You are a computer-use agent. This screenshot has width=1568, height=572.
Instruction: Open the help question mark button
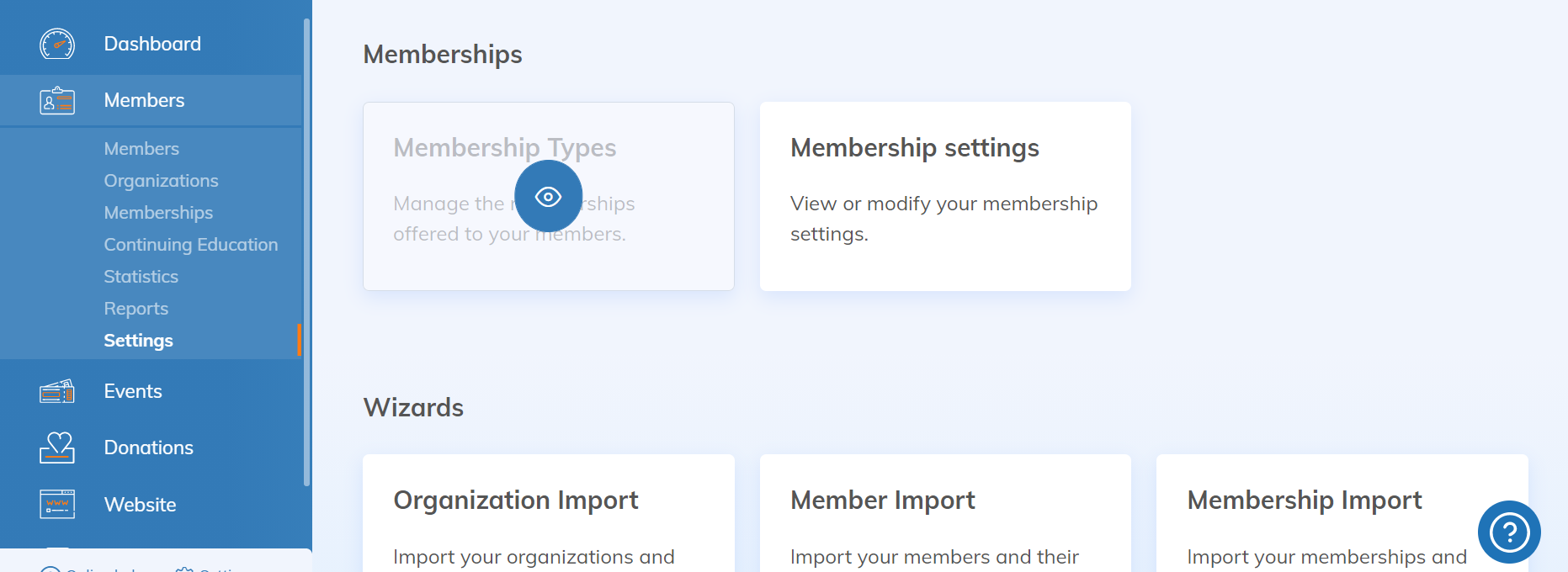pos(1508,532)
